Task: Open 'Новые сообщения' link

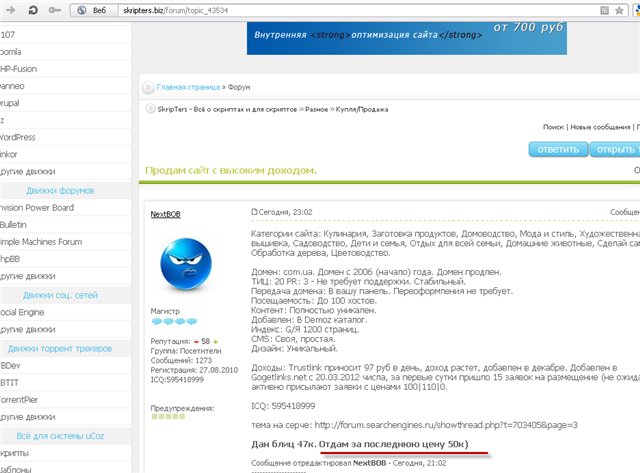Action: (600, 127)
